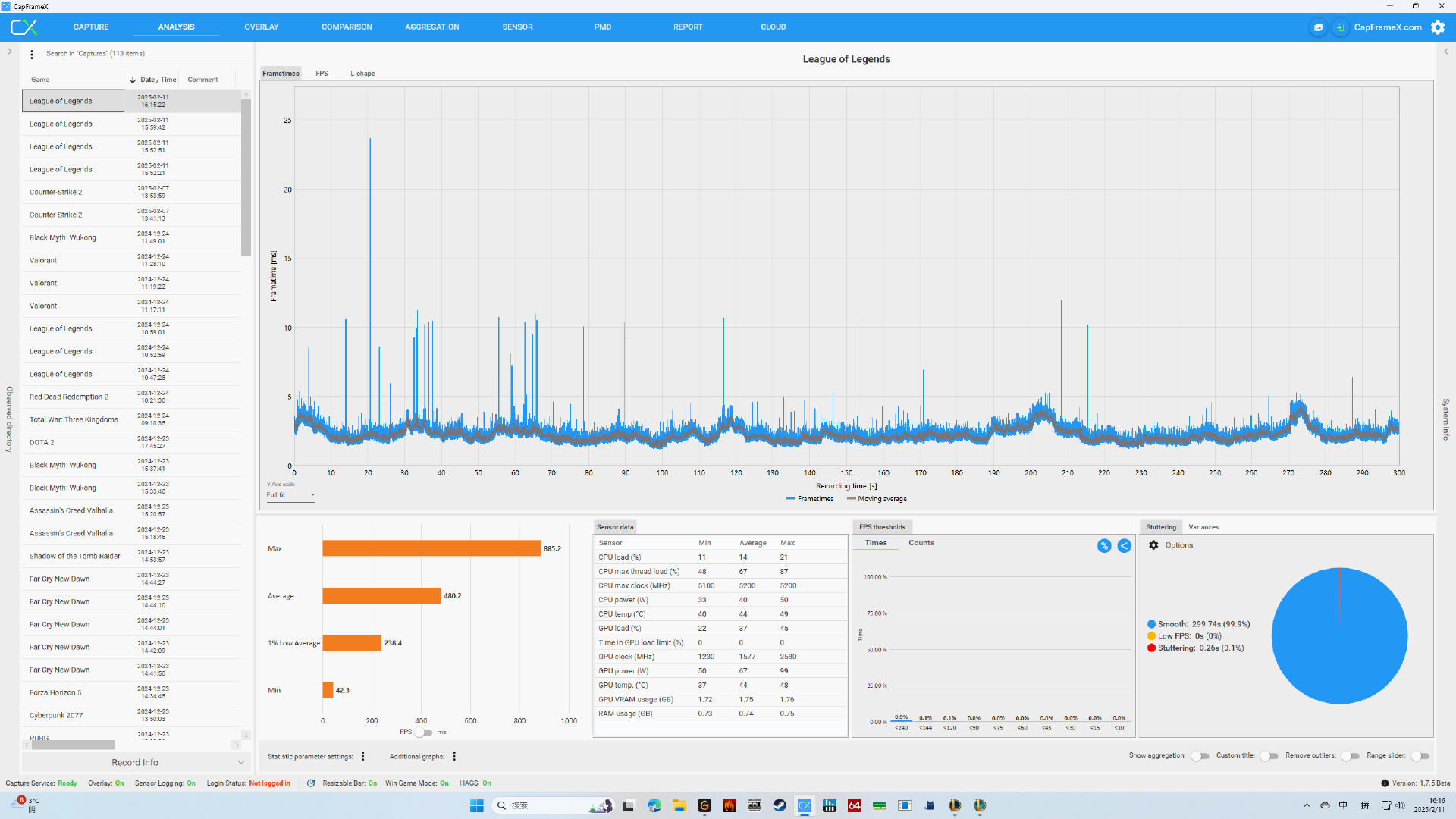Click the FPS thresholds tab
The width and height of the screenshot is (1456, 819).
click(x=882, y=527)
